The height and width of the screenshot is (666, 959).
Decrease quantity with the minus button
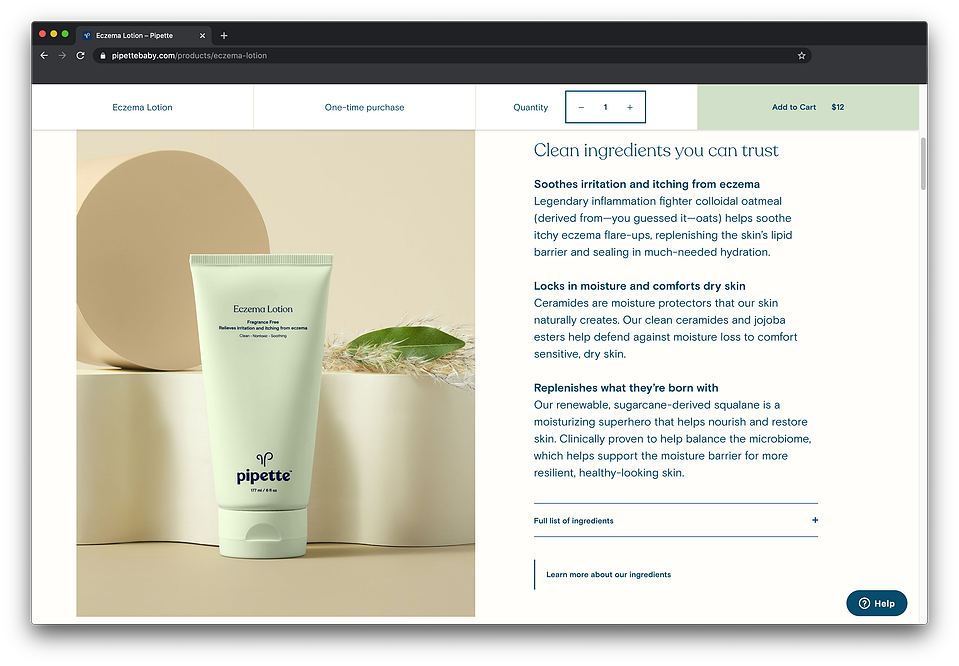tap(581, 107)
